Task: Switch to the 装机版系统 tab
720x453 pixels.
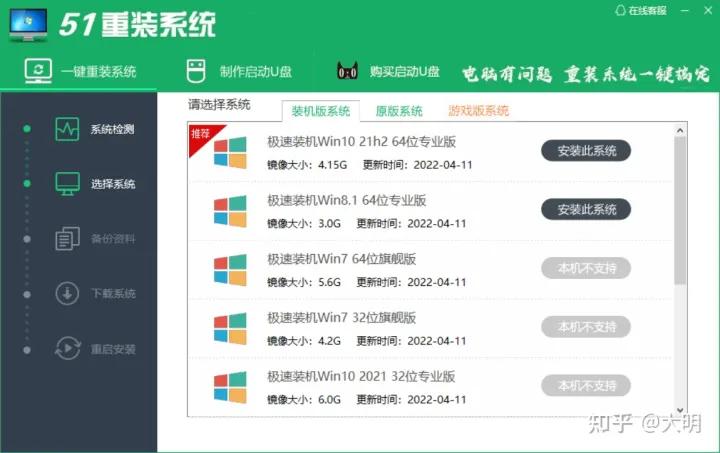Action: coord(321,111)
